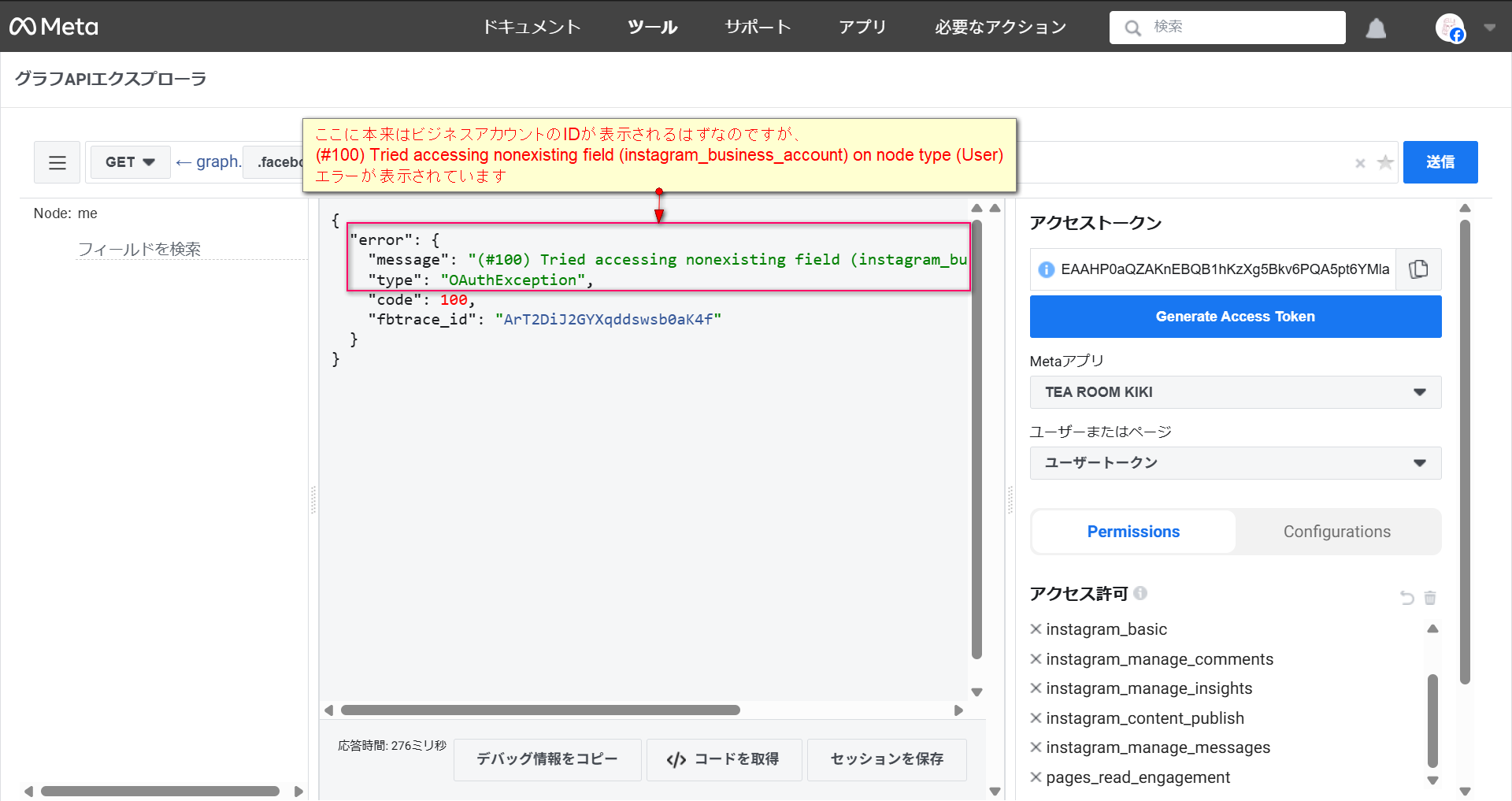Click the Generate Access Token button
Viewport: 1512px width, 801px height.
(1235, 317)
